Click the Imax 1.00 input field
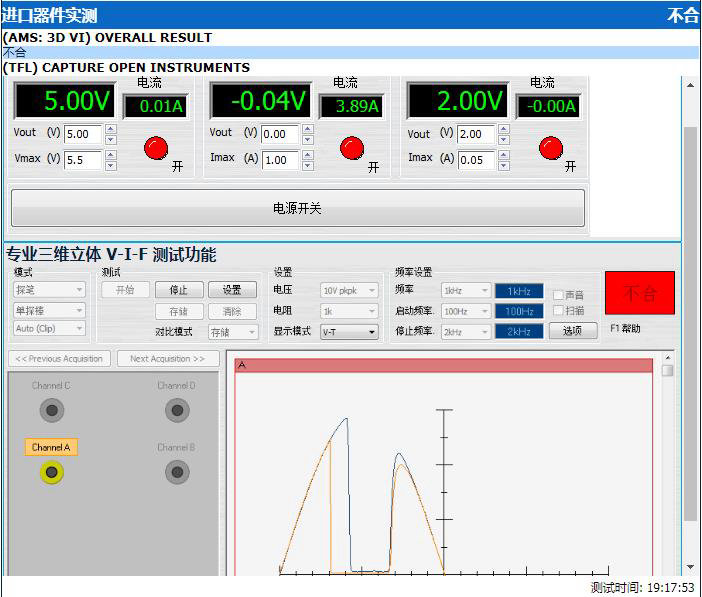The height and width of the screenshot is (597, 702). tap(280, 160)
